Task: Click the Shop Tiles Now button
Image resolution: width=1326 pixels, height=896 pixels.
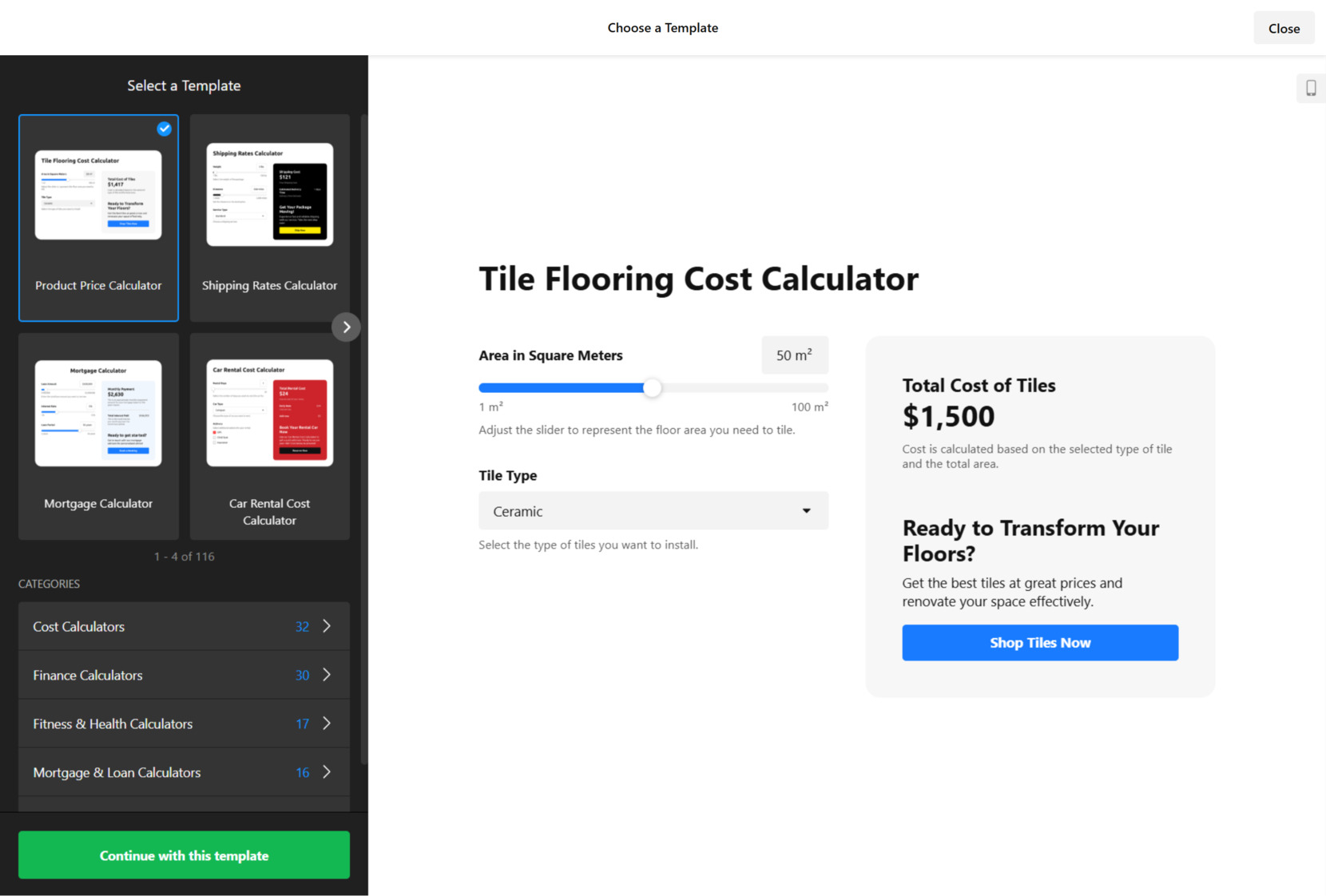Action: (1039, 642)
